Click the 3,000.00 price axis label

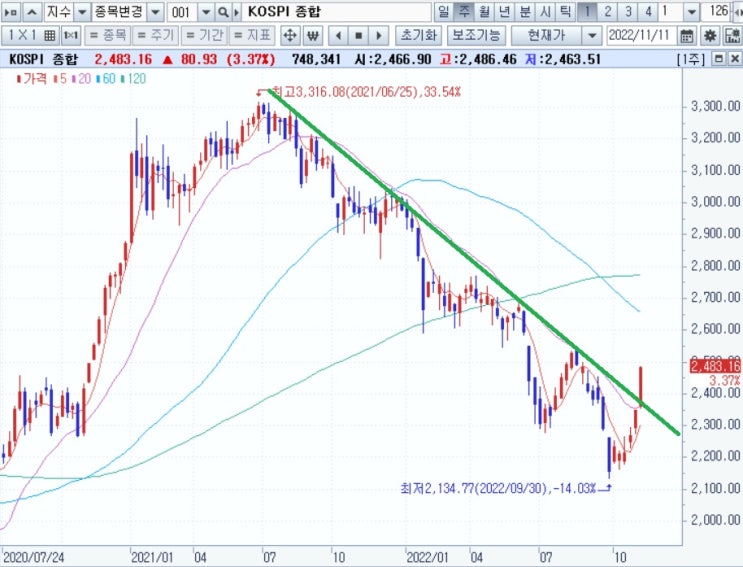[715, 202]
